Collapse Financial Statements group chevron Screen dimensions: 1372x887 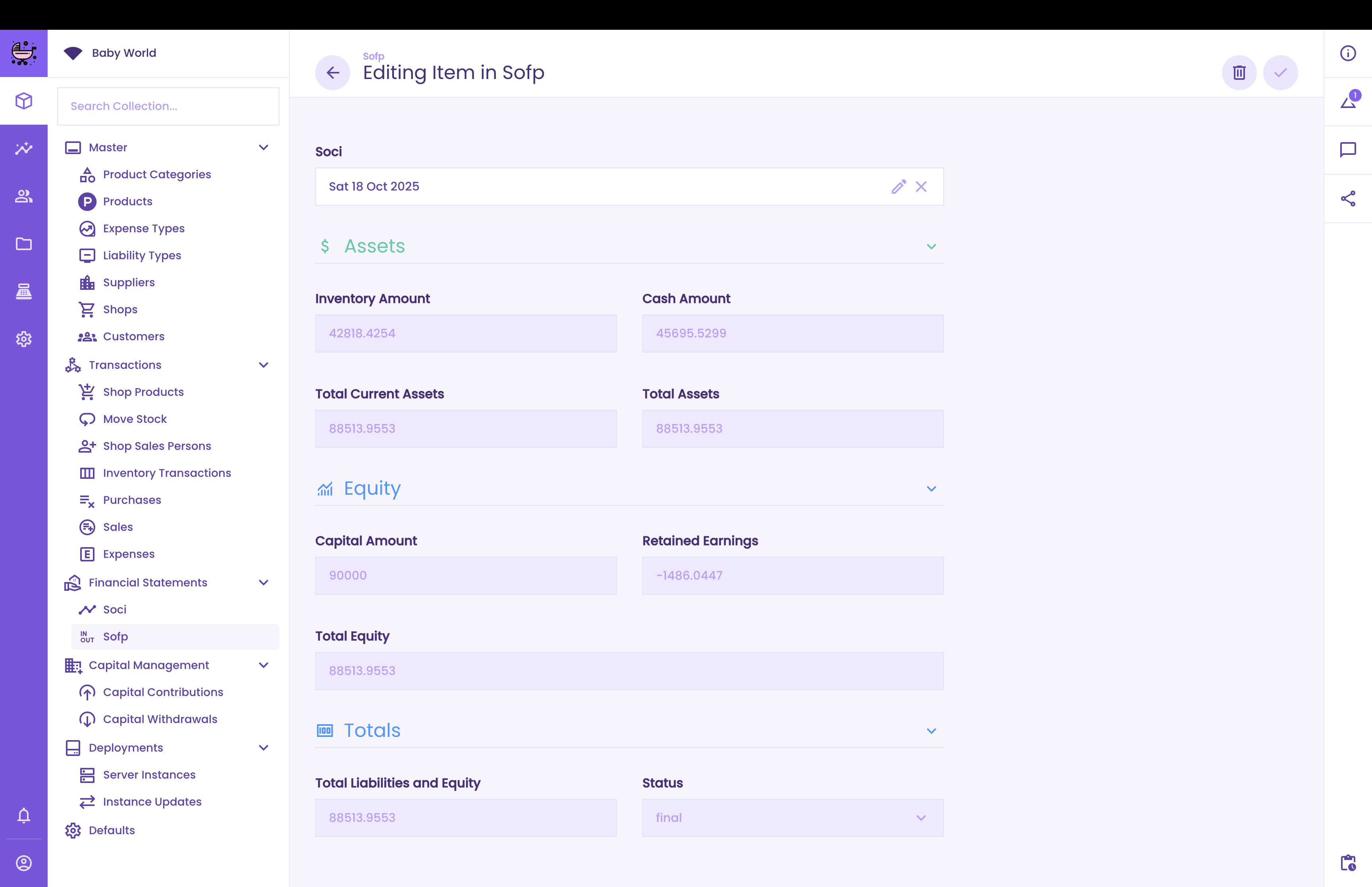(x=264, y=582)
